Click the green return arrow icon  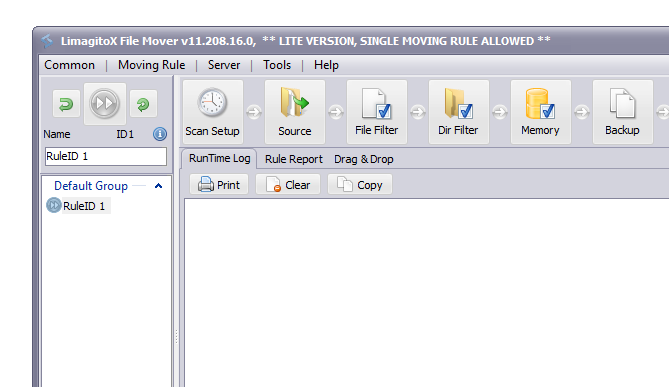tap(66, 104)
